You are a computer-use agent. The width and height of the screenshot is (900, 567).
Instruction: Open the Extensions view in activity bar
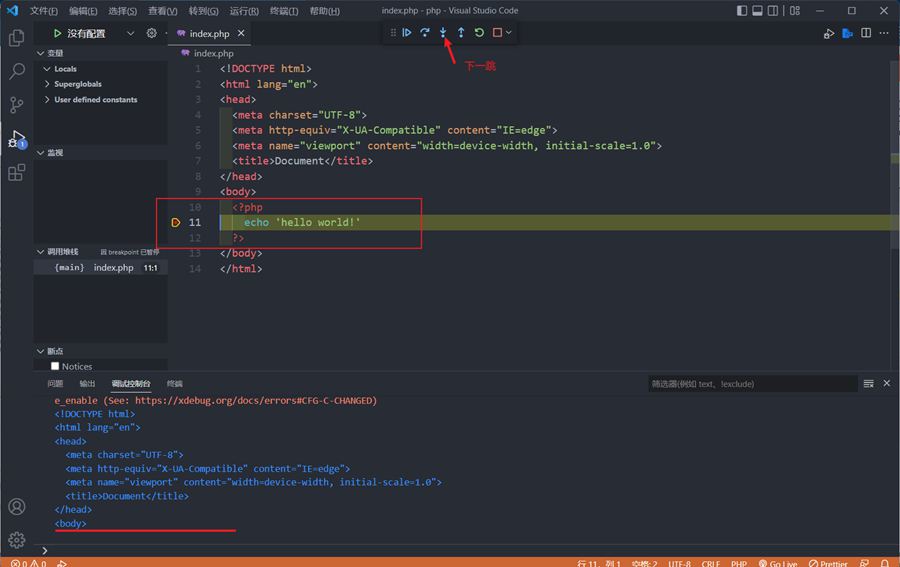click(x=16, y=173)
